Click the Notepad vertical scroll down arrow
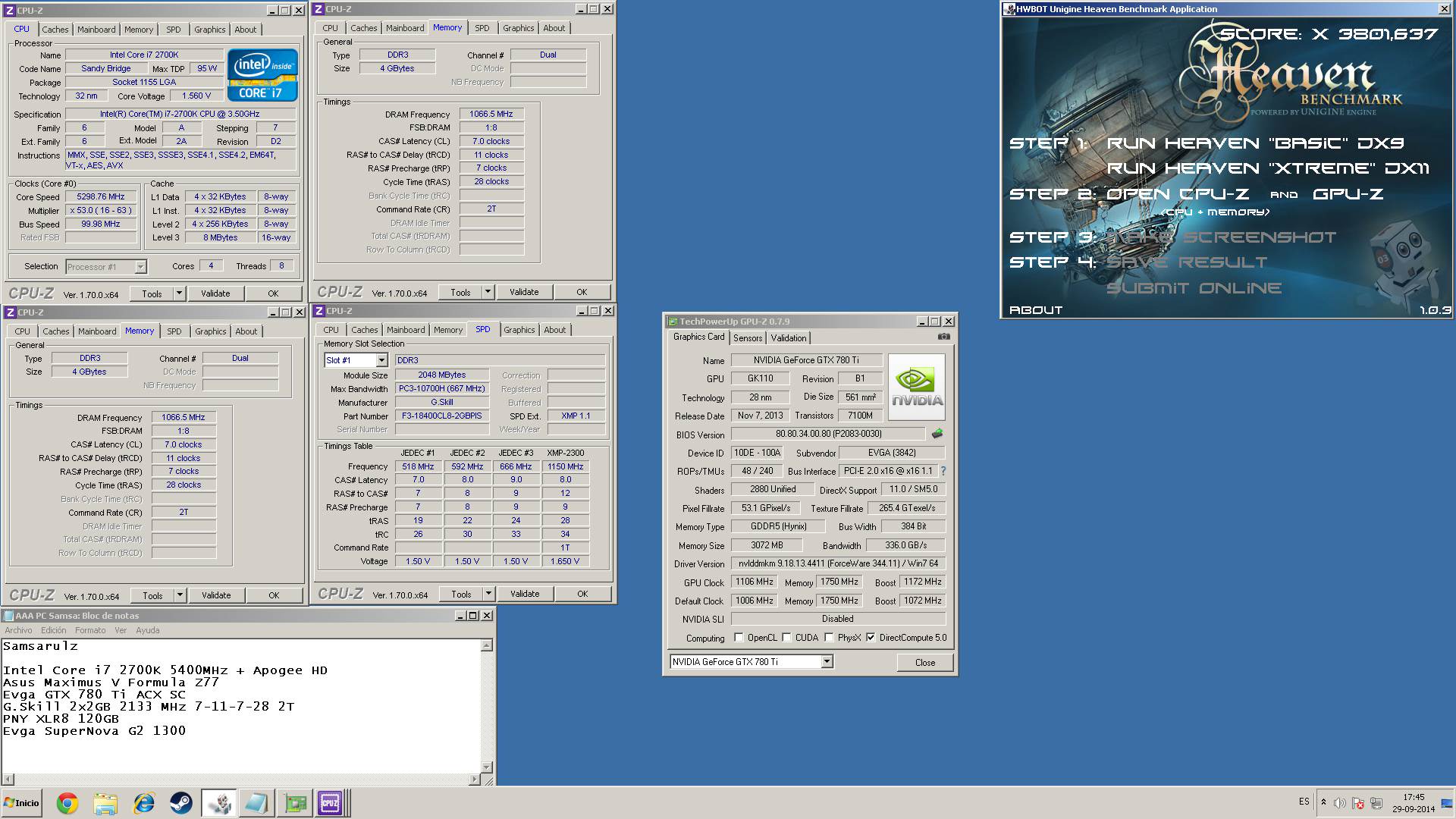Image resolution: width=1456 pixels, height=819 pixels. coord(487,767)
